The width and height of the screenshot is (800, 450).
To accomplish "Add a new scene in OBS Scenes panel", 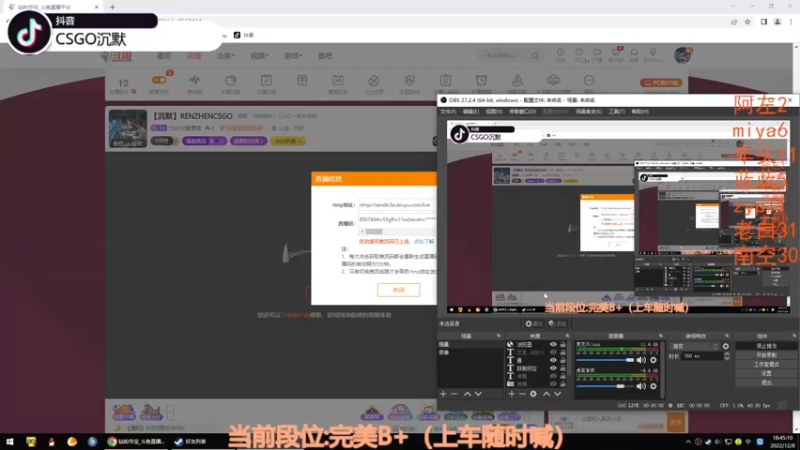I will point(443,394).
